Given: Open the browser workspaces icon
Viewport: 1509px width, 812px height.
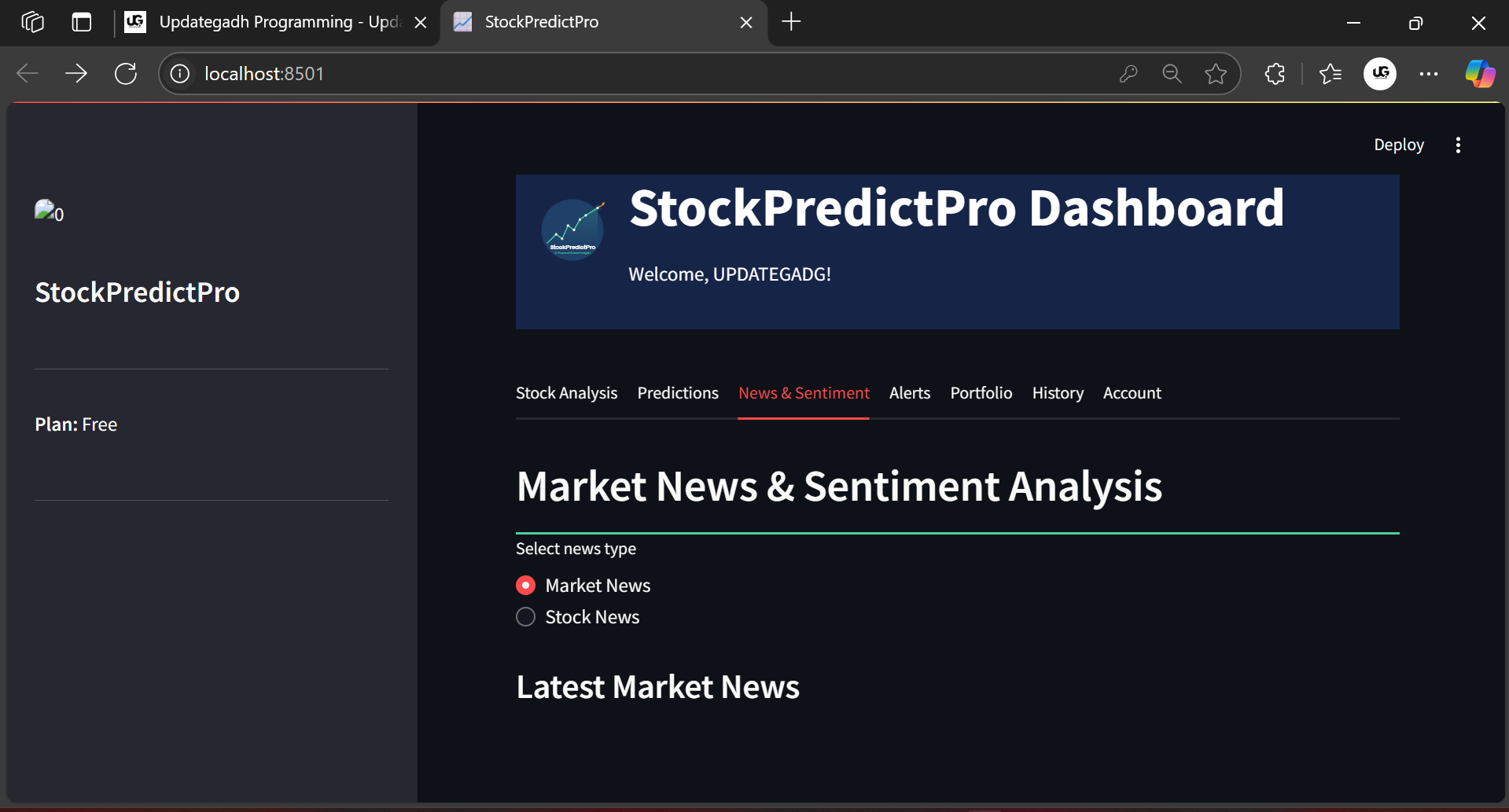Looking at the screenshot, I should click(32, 22).
